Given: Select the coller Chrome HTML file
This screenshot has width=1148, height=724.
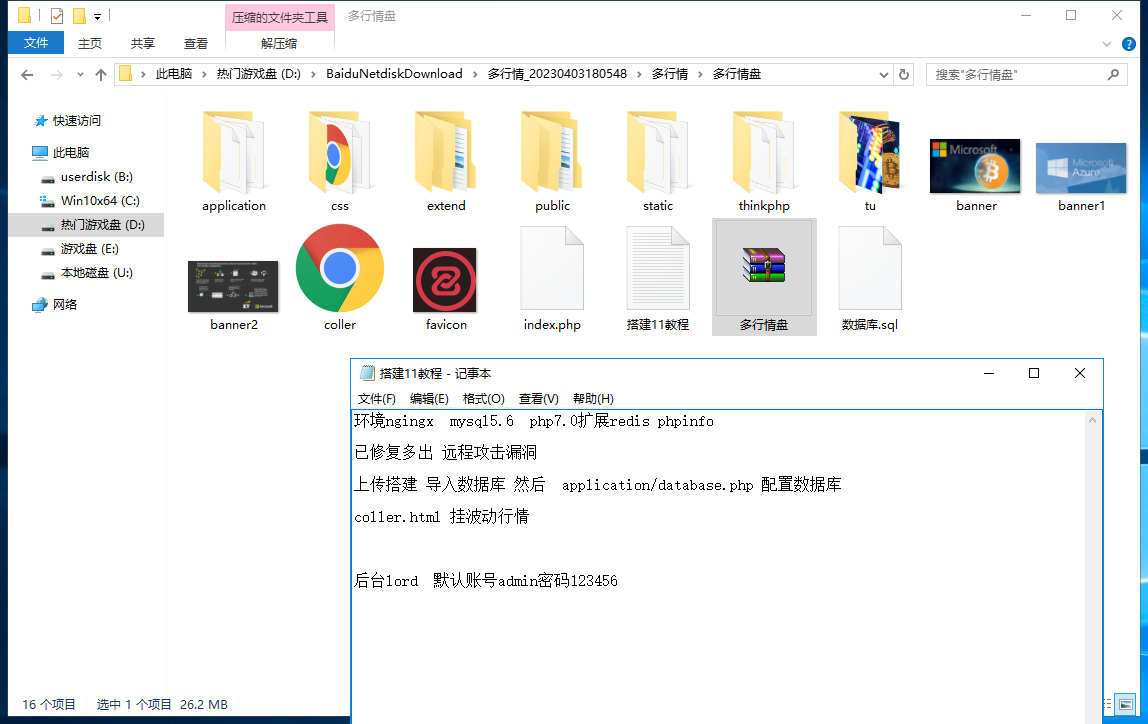Looking at the screenshot, I should [340, 268].
